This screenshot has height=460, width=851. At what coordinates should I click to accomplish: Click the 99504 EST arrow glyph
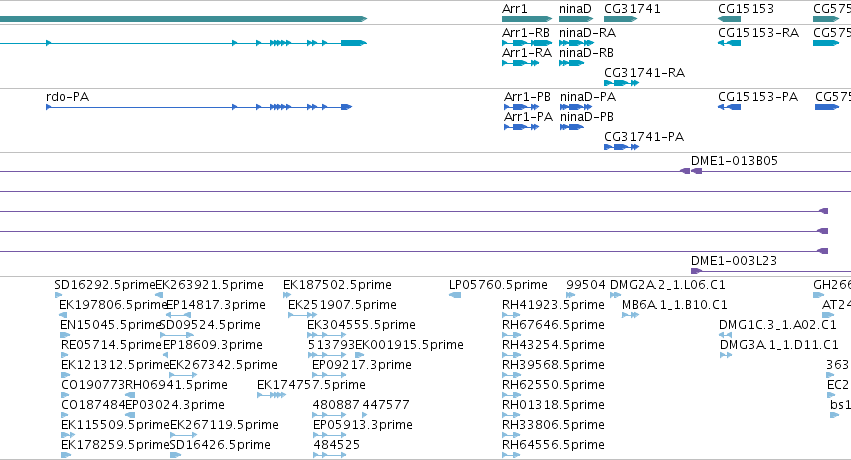570,295
